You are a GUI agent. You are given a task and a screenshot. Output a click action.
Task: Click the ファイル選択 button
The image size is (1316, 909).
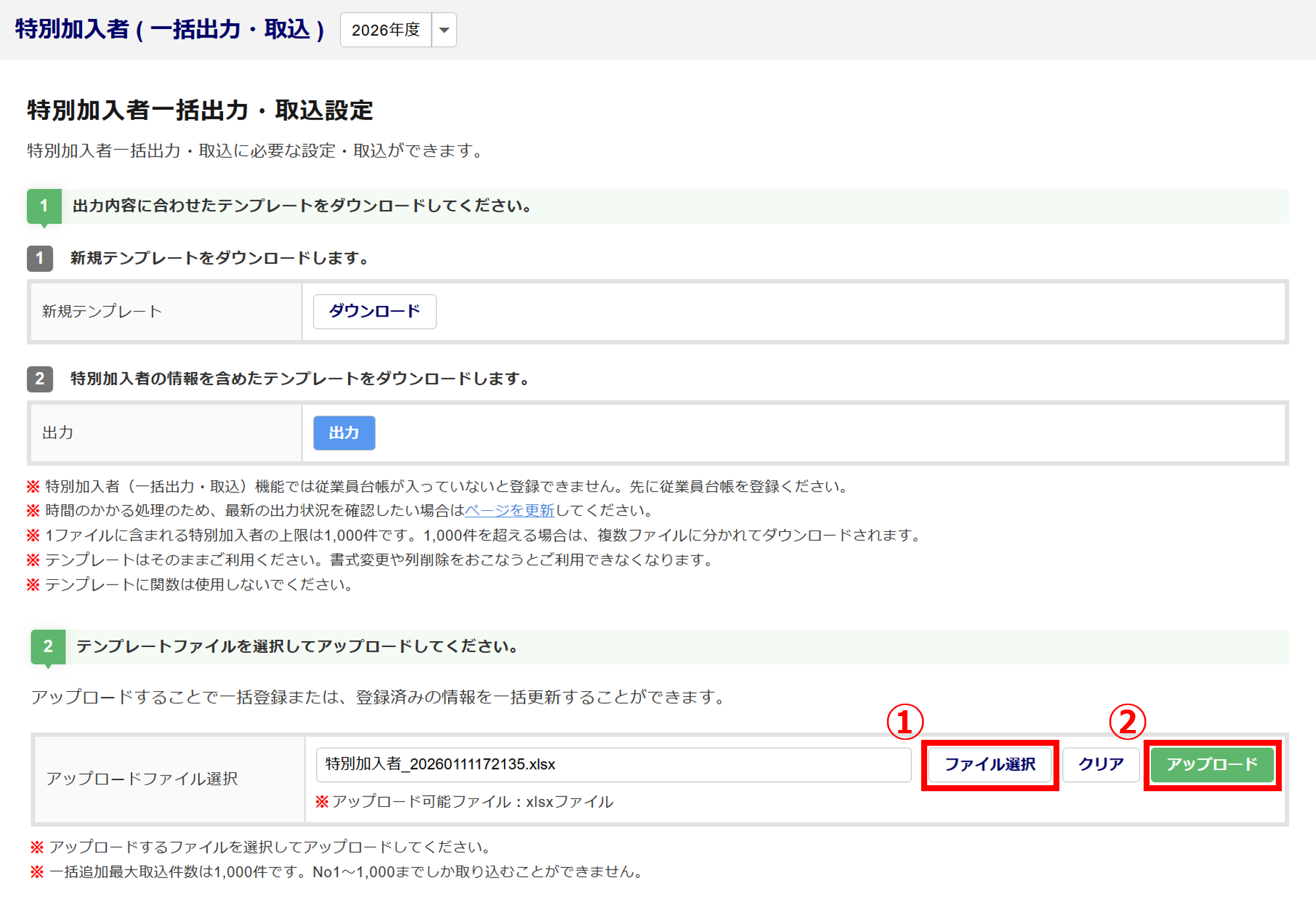coord(990,764)
